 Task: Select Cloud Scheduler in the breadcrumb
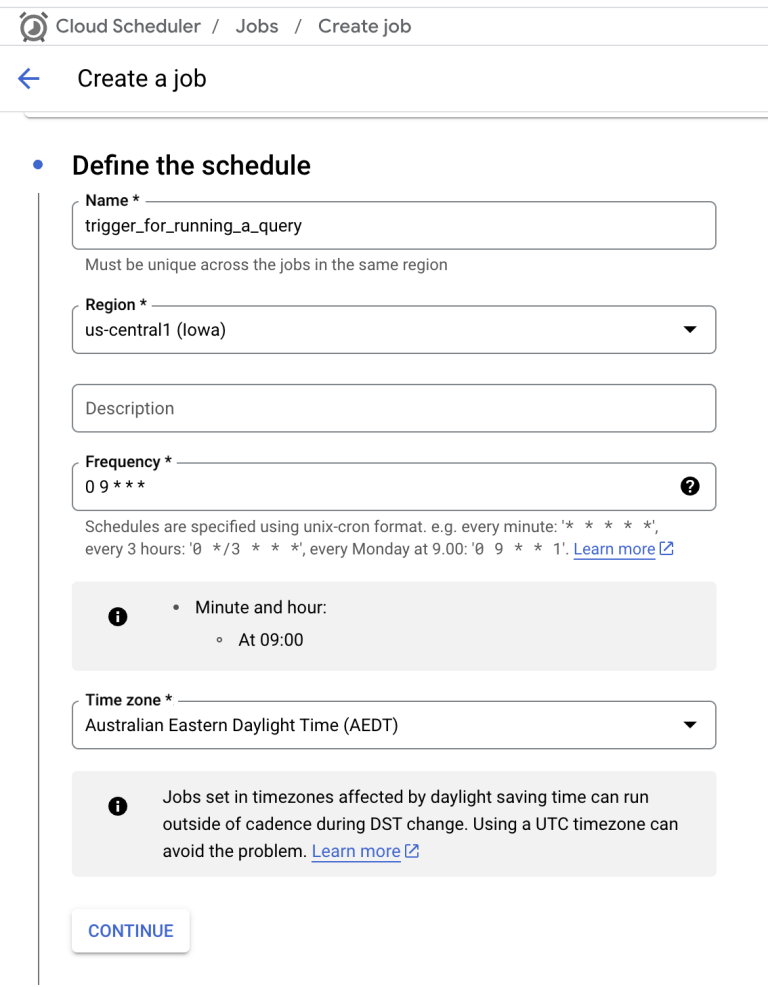pos(125,26)
